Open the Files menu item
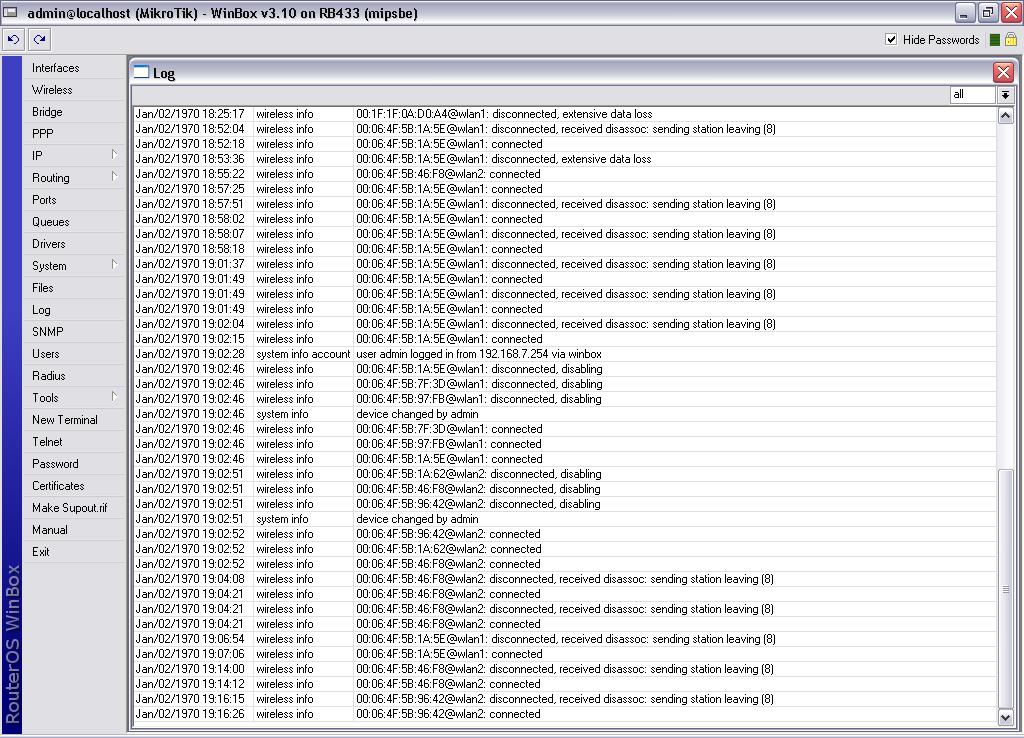 (x=74, y=288)
